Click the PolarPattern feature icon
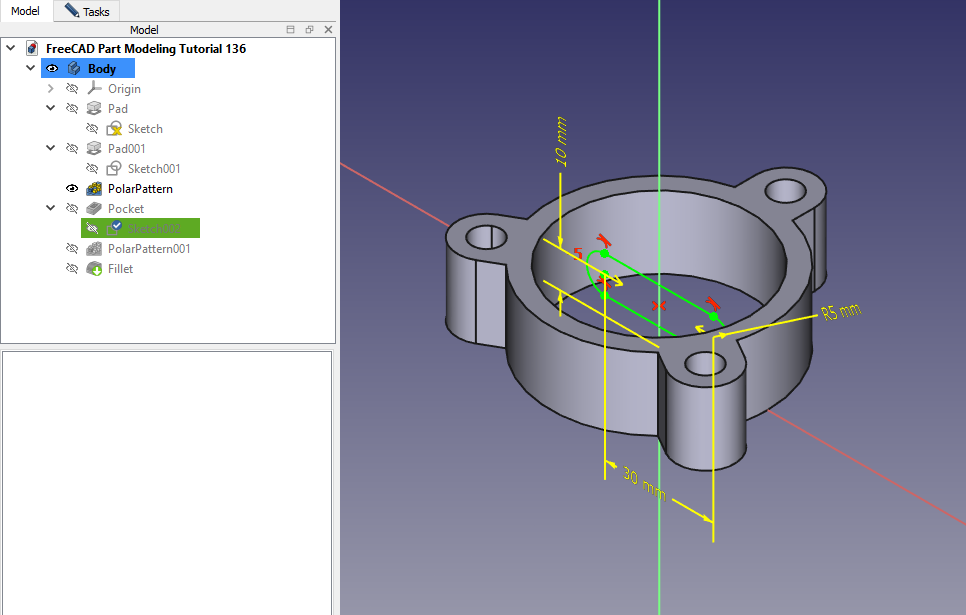 (94, 189)
